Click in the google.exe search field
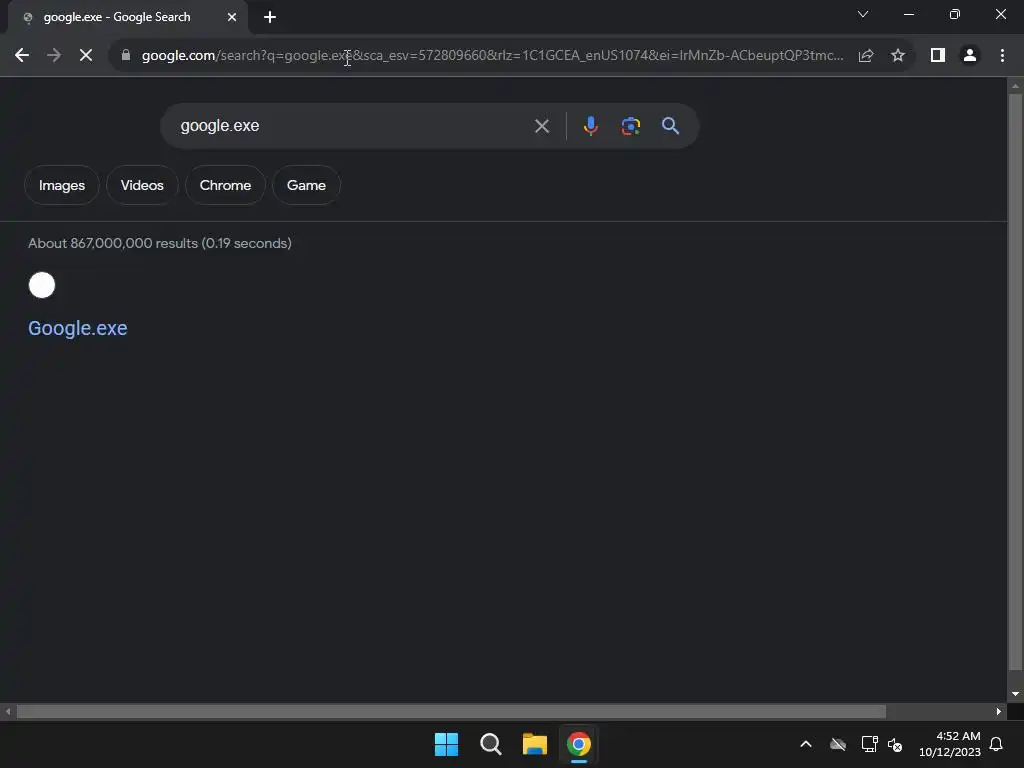1024x768 pixels. tap(353, 125)
